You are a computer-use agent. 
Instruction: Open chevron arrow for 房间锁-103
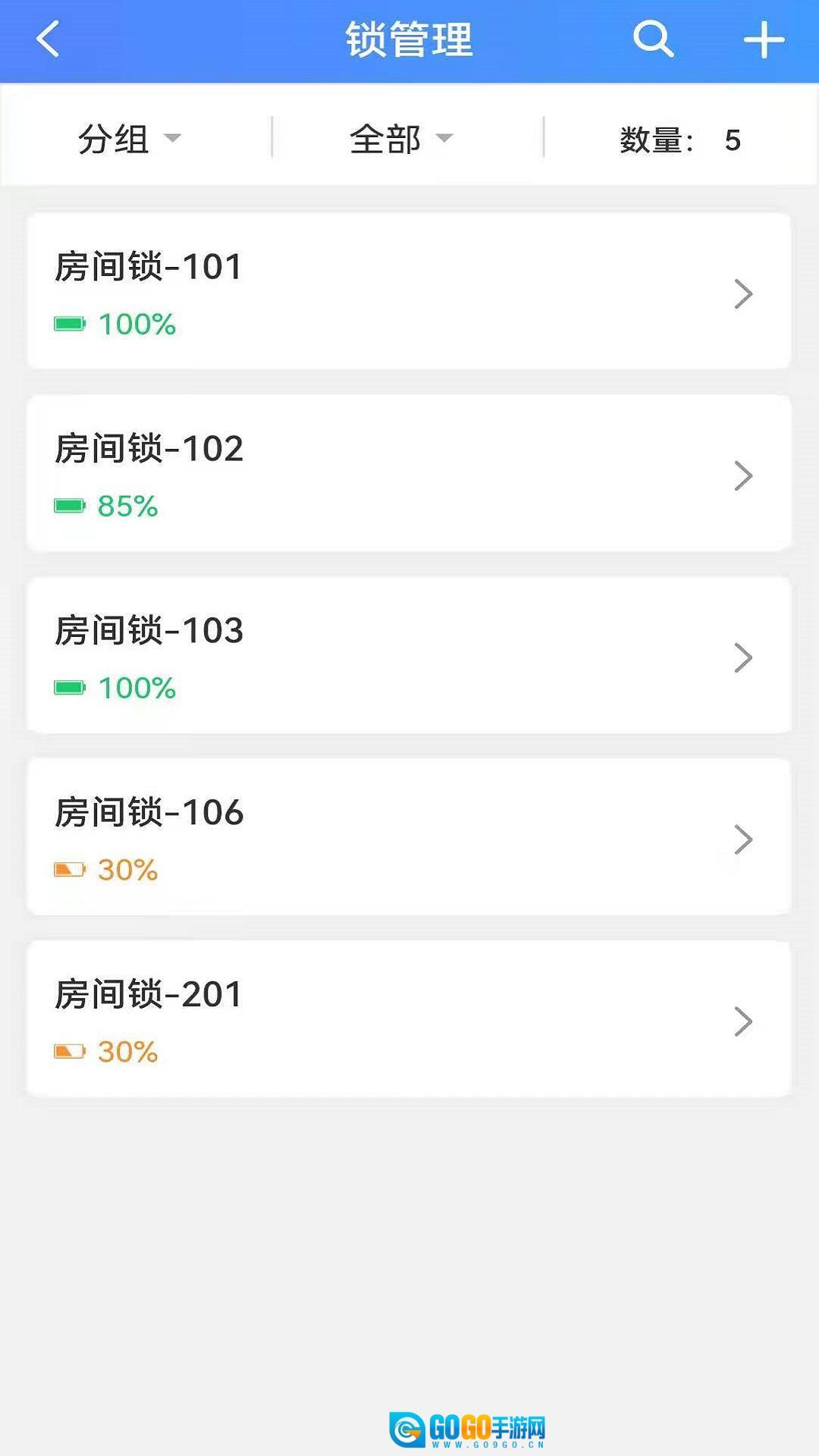pos(743,658)
